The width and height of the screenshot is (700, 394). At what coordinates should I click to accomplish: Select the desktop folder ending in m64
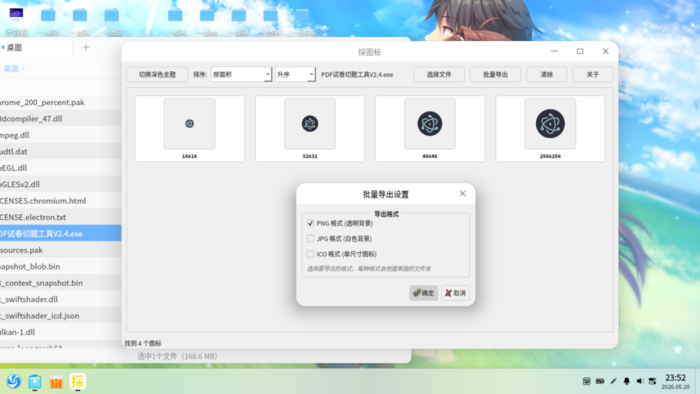(302, 21)
